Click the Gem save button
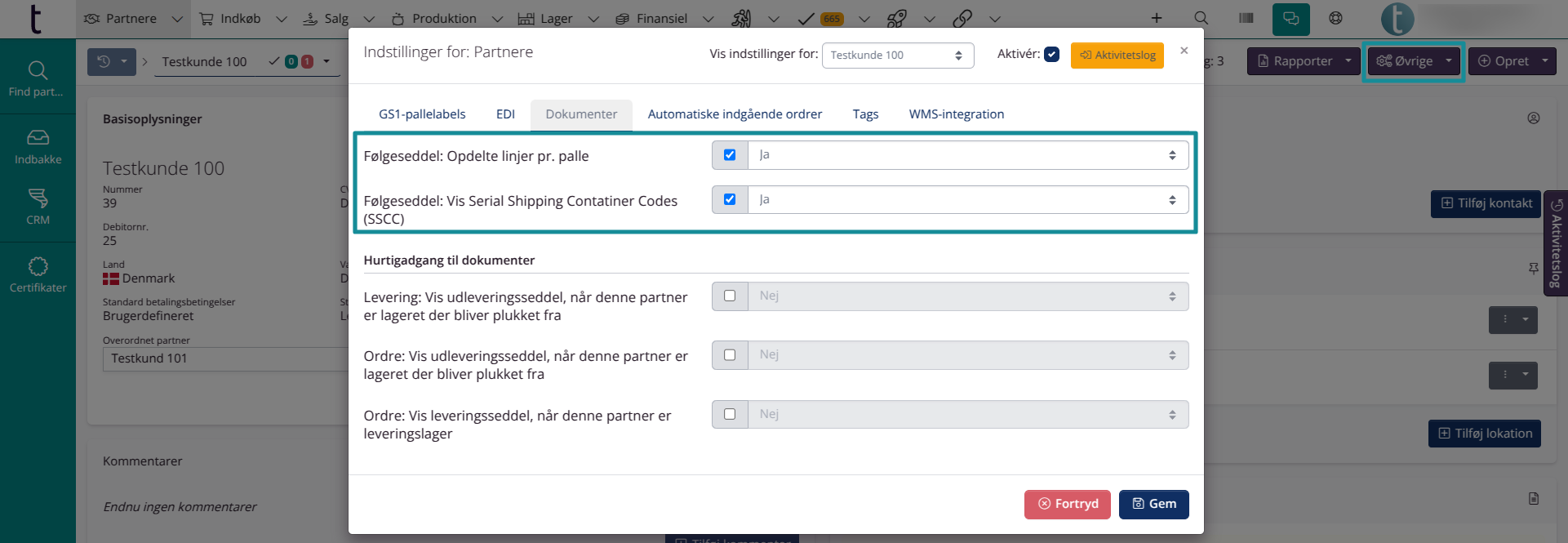 pyautogui.click(x=1153, y=504)
